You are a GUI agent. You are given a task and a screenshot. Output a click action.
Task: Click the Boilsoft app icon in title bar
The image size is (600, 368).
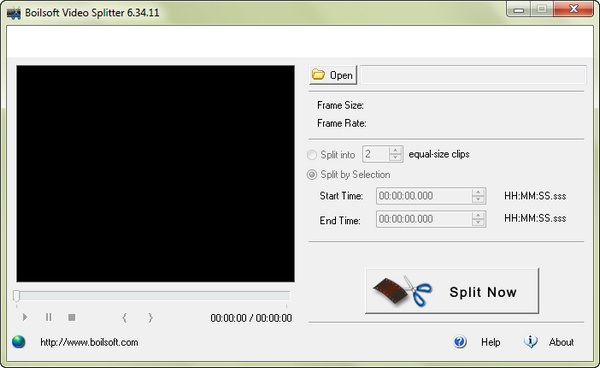pyautogui.click(x=14, y=13)
